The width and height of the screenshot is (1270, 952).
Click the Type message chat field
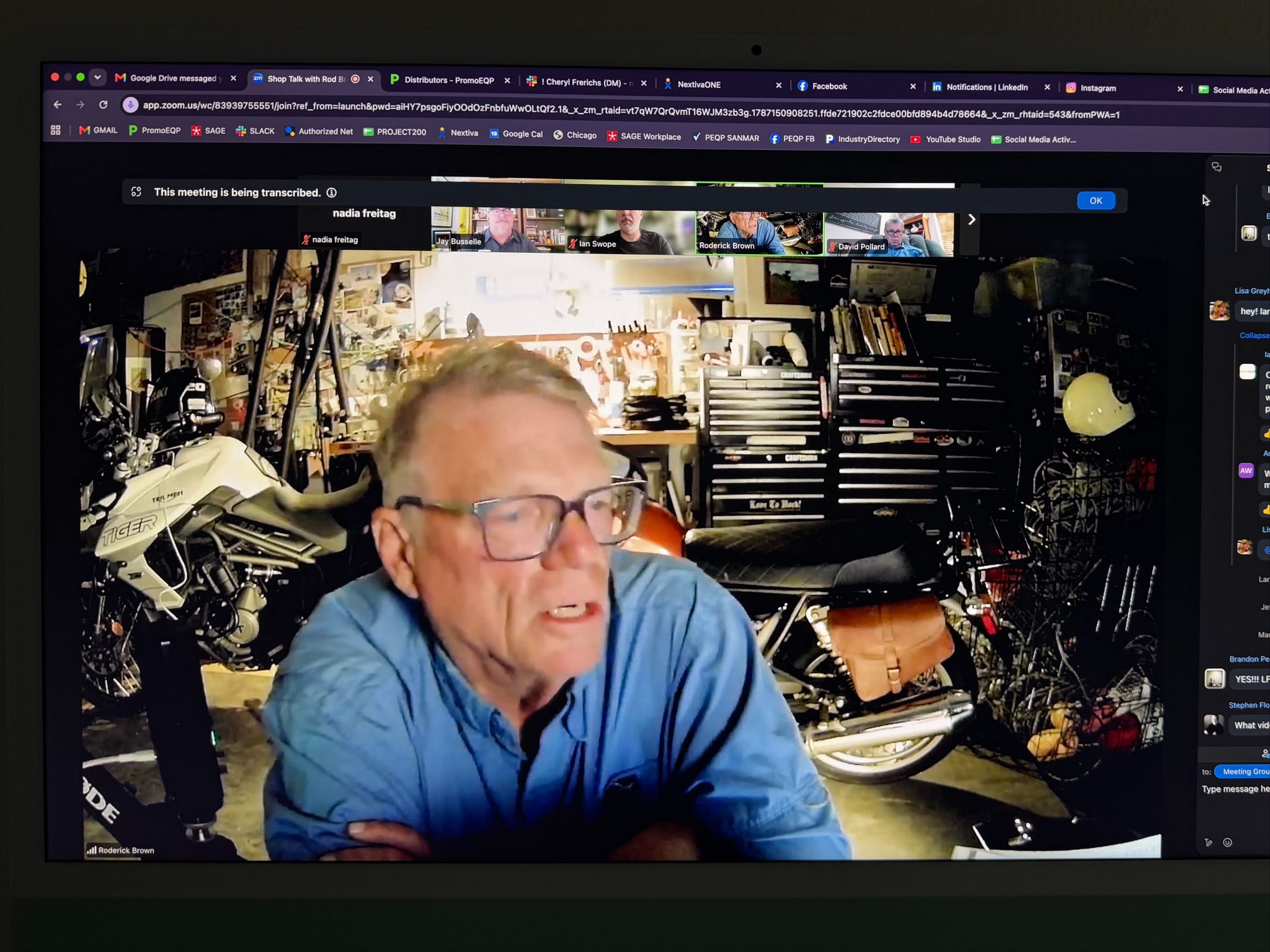(x=1235, y=789)
